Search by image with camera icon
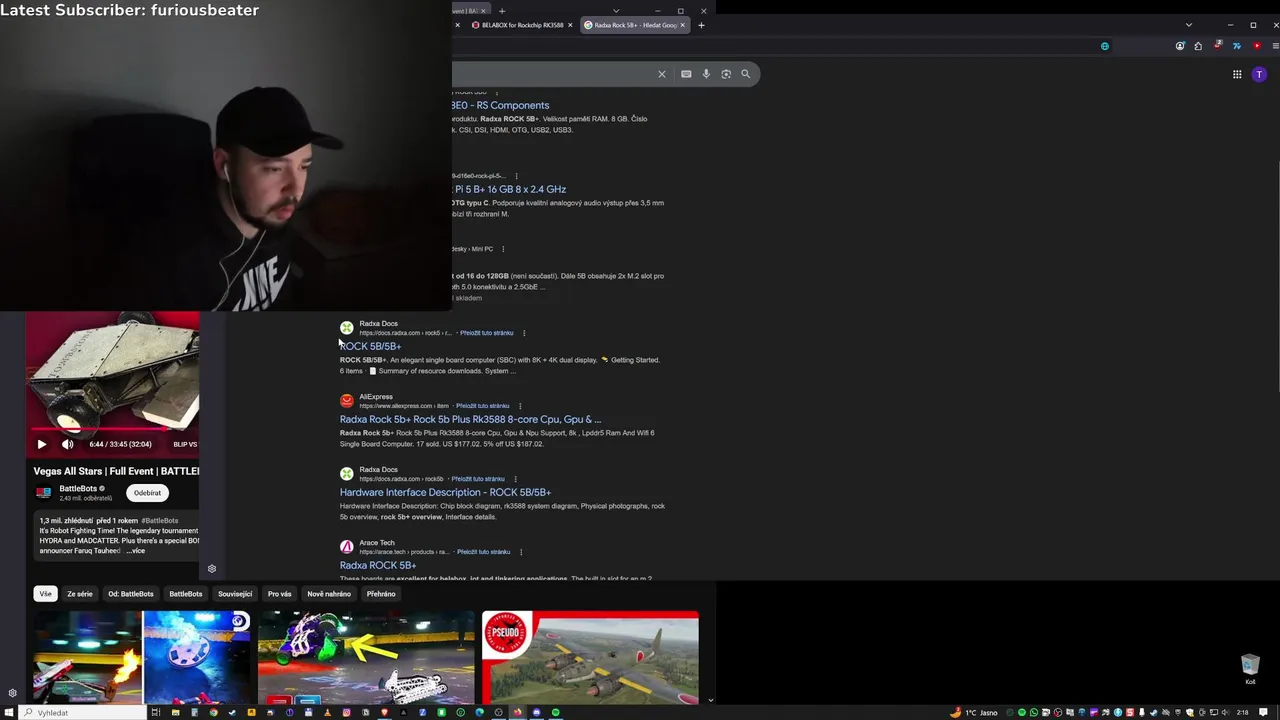The image size is (1280, 720). 726,74
